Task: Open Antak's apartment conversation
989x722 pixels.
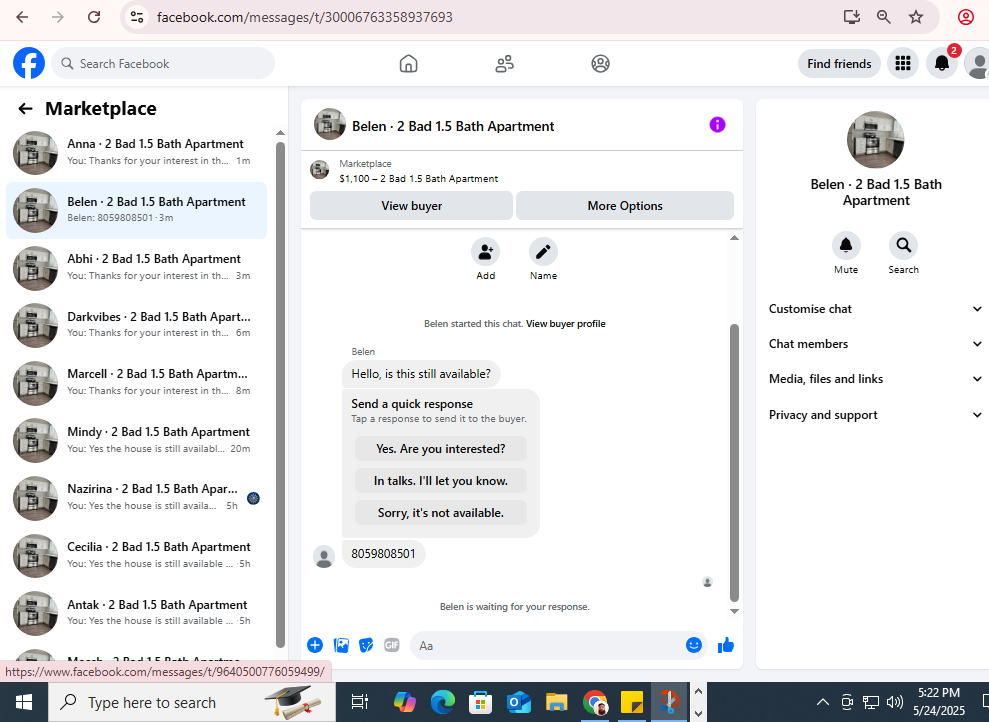Action: pos(136,613)
